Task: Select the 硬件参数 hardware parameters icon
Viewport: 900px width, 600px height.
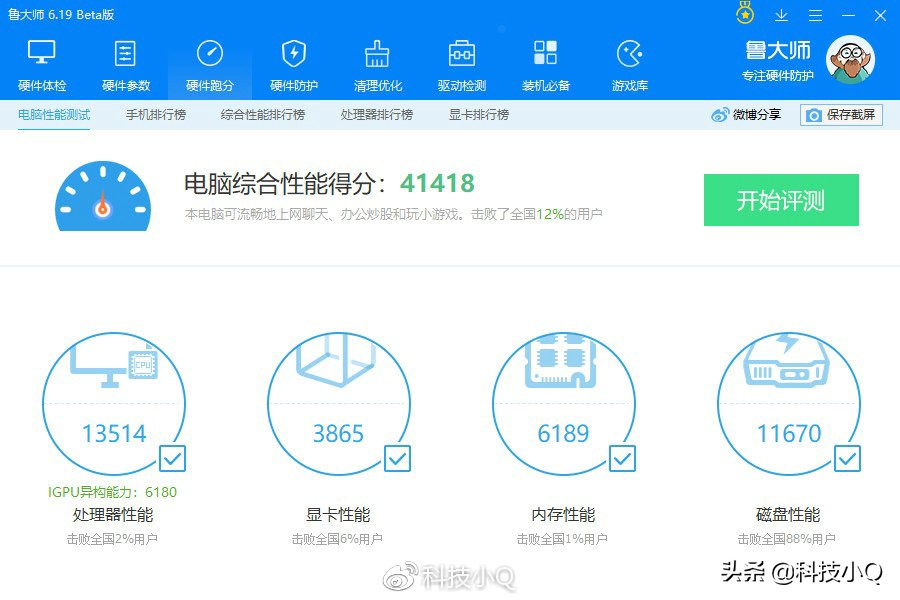Action: [126, 62]
